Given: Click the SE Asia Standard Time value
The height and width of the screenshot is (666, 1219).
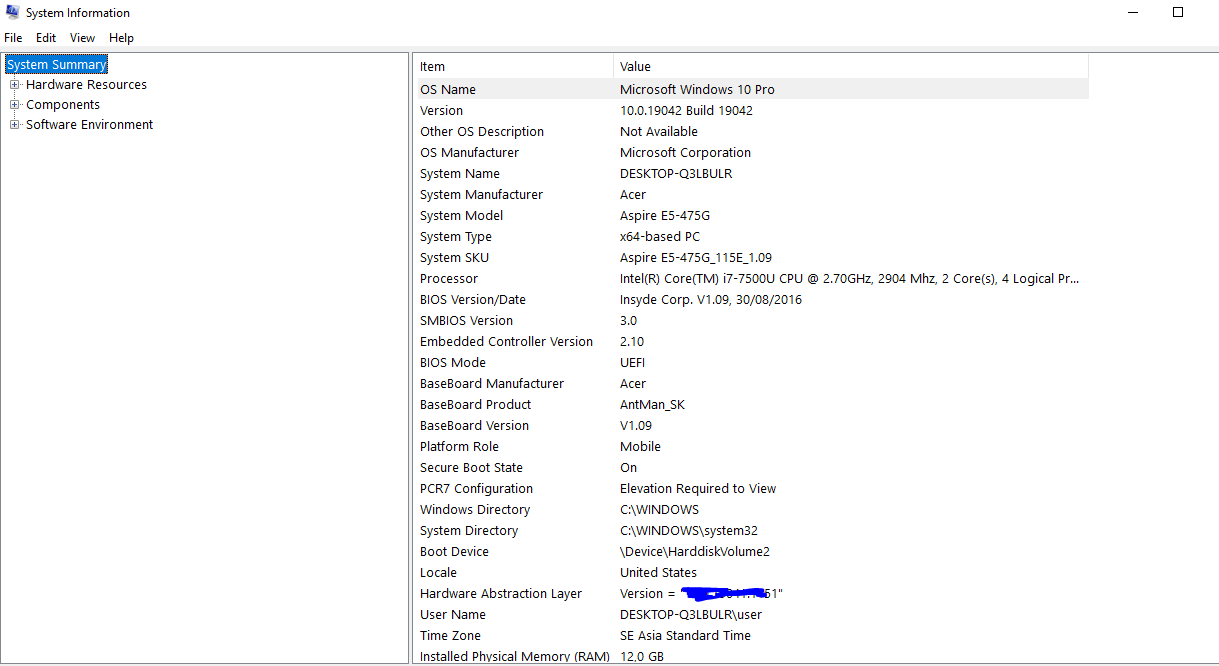Looking at the screenshot, I should [685, 636].
